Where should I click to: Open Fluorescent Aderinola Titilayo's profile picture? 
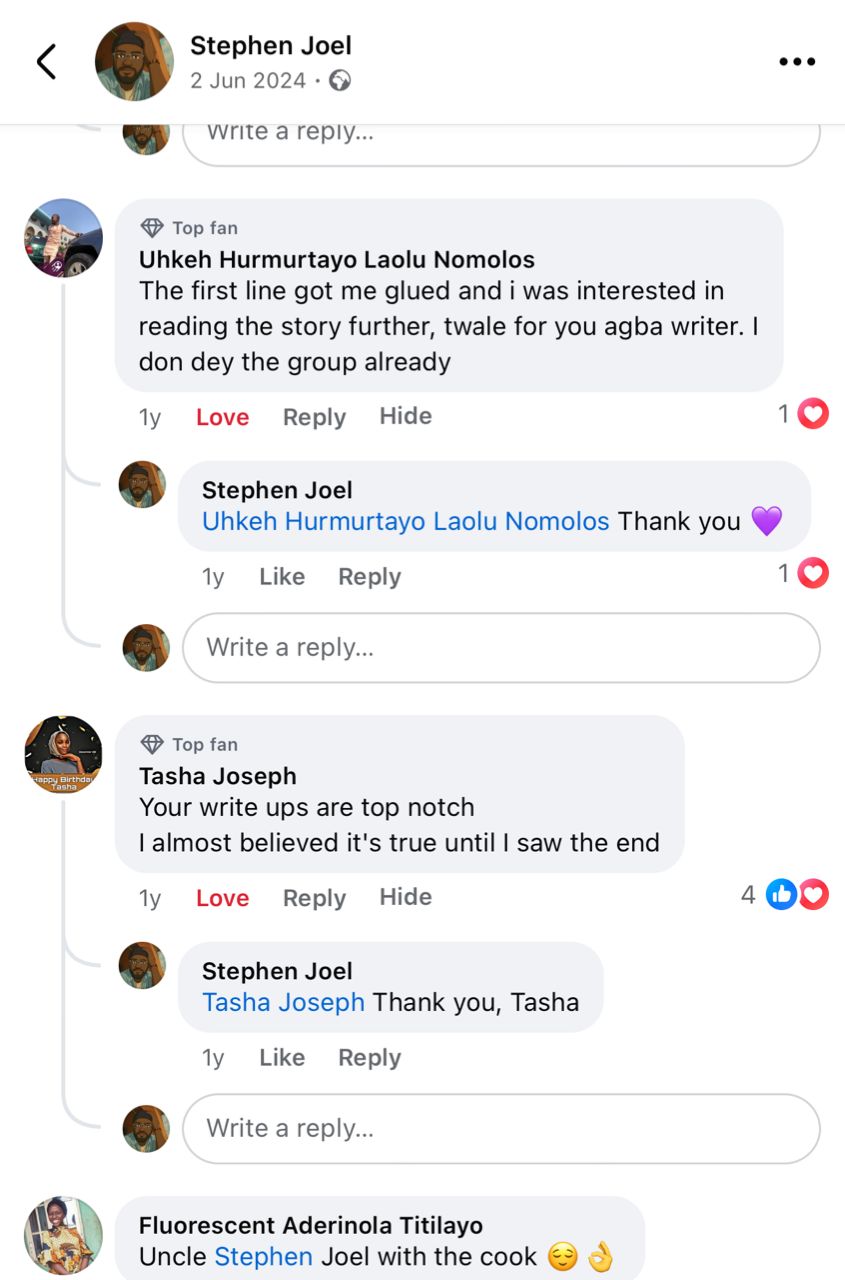pyautogui.click(x=64, y=1235)
